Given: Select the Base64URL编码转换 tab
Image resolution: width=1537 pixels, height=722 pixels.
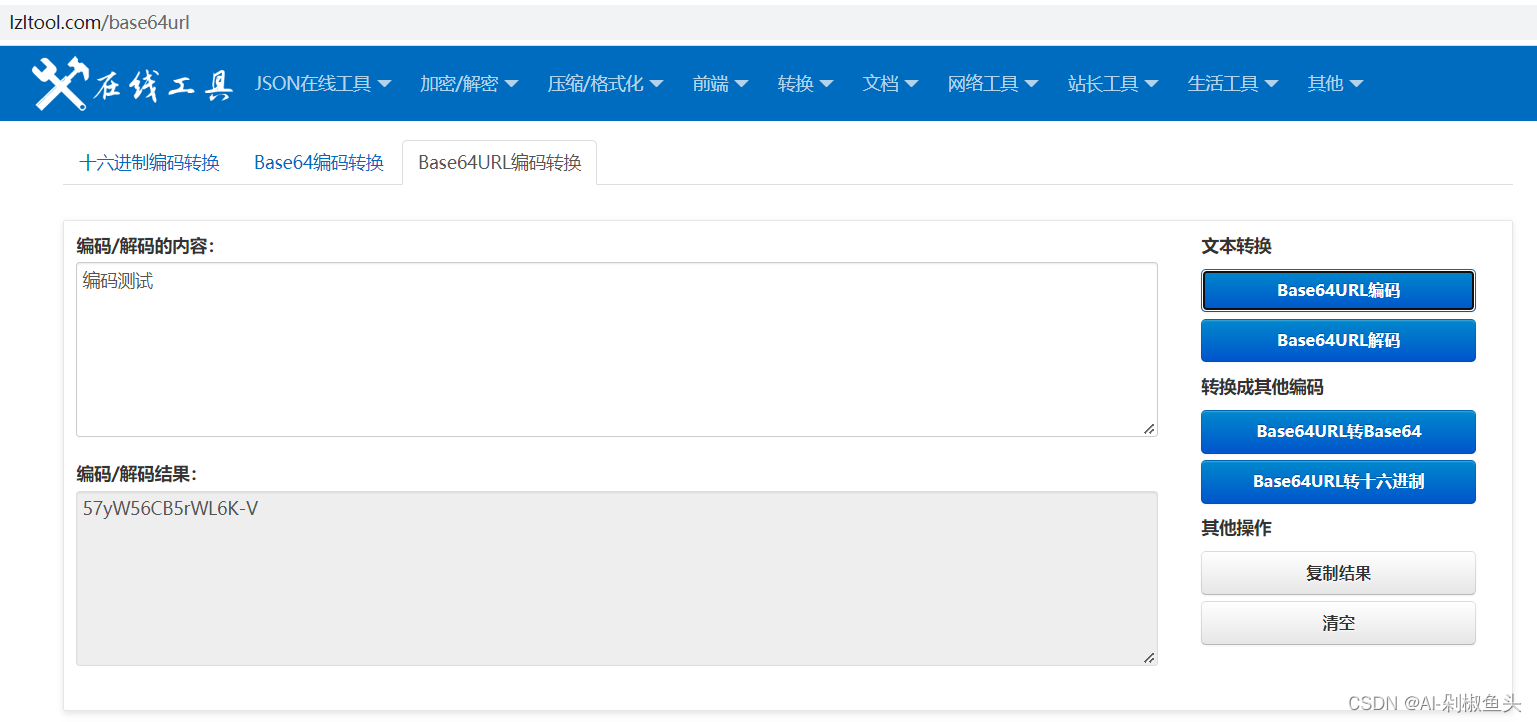Looking at the screenshot, I should [x=499, y=162].
